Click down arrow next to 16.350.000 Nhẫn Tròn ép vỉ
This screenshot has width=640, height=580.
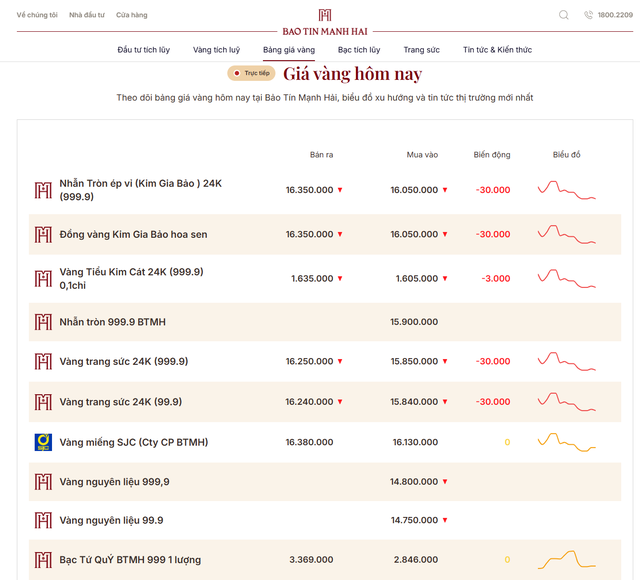coord(340,190)
